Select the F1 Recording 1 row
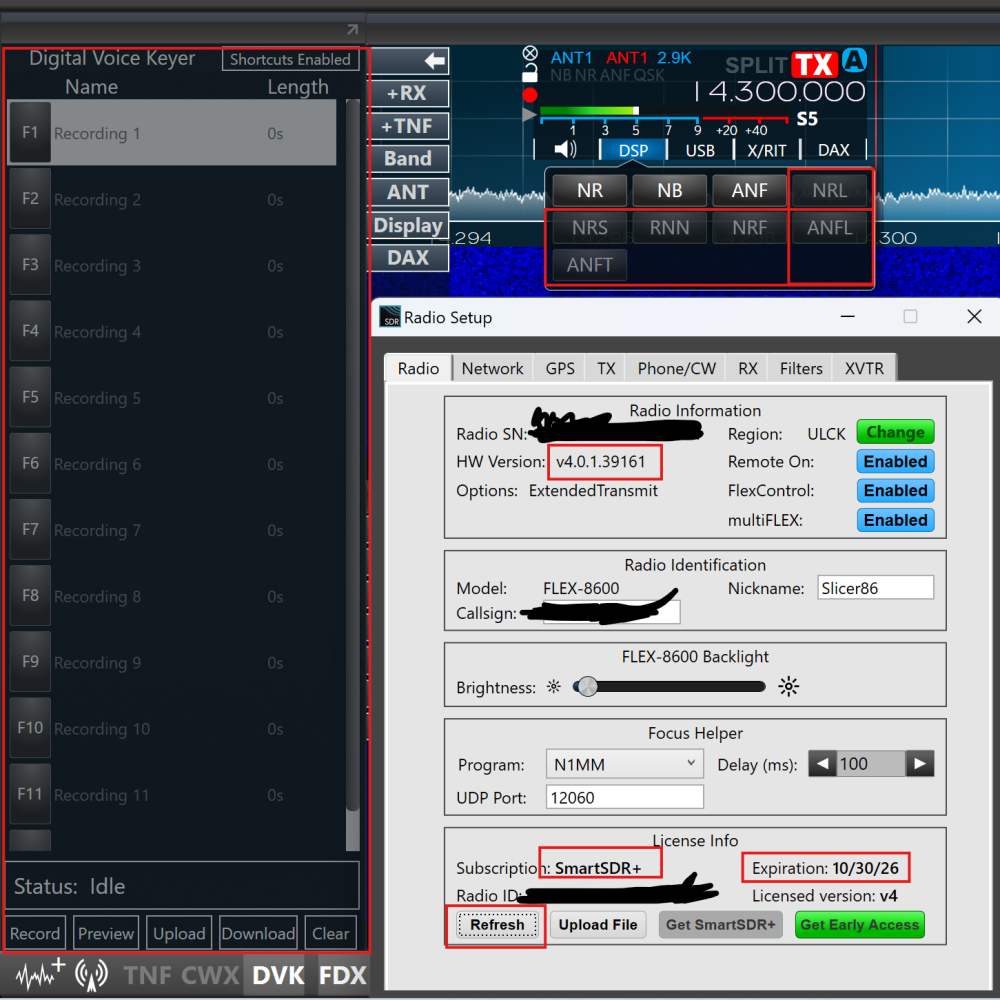1000x1000 pixels. 172,133
